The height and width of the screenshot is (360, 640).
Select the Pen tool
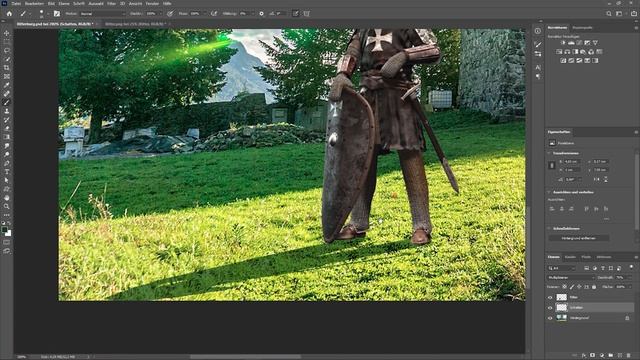tap(7, 163)
